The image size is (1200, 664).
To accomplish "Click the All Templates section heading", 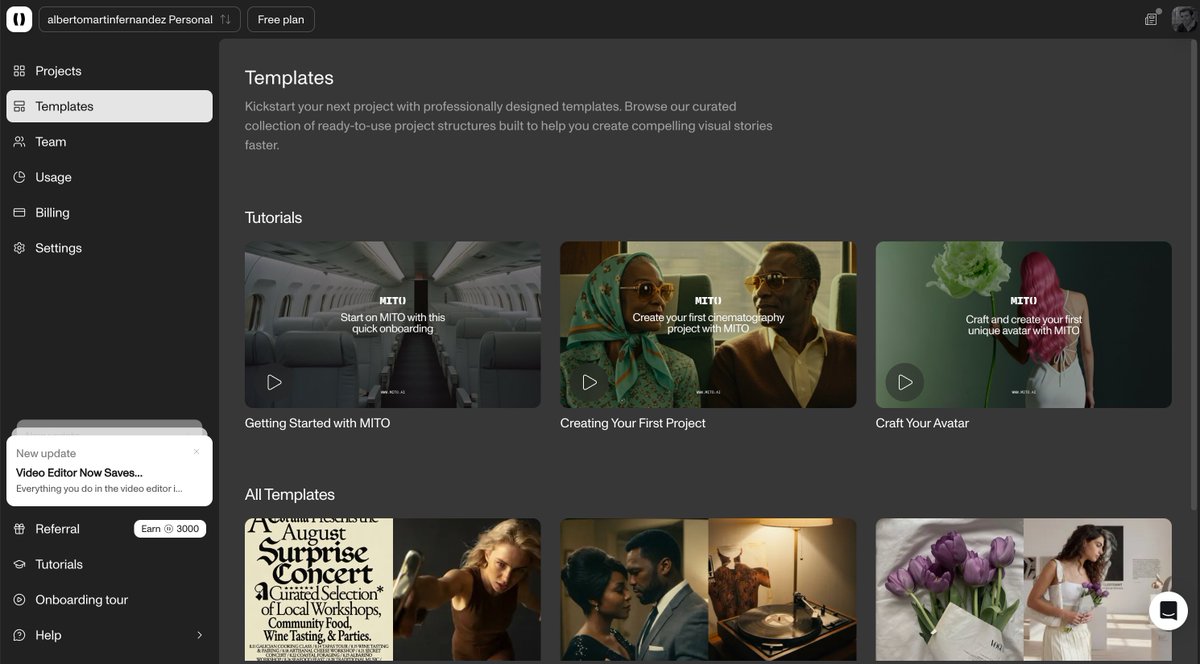I will click(290, 494).
